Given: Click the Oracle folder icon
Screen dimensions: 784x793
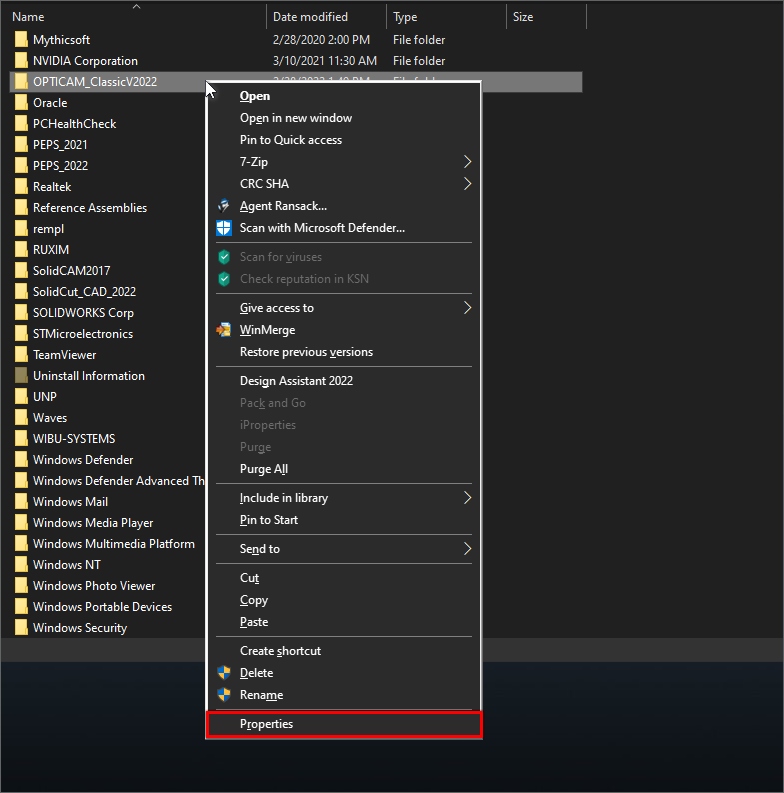Looking at the screenshot, I should pyautogui.click(x=21, y=103).
